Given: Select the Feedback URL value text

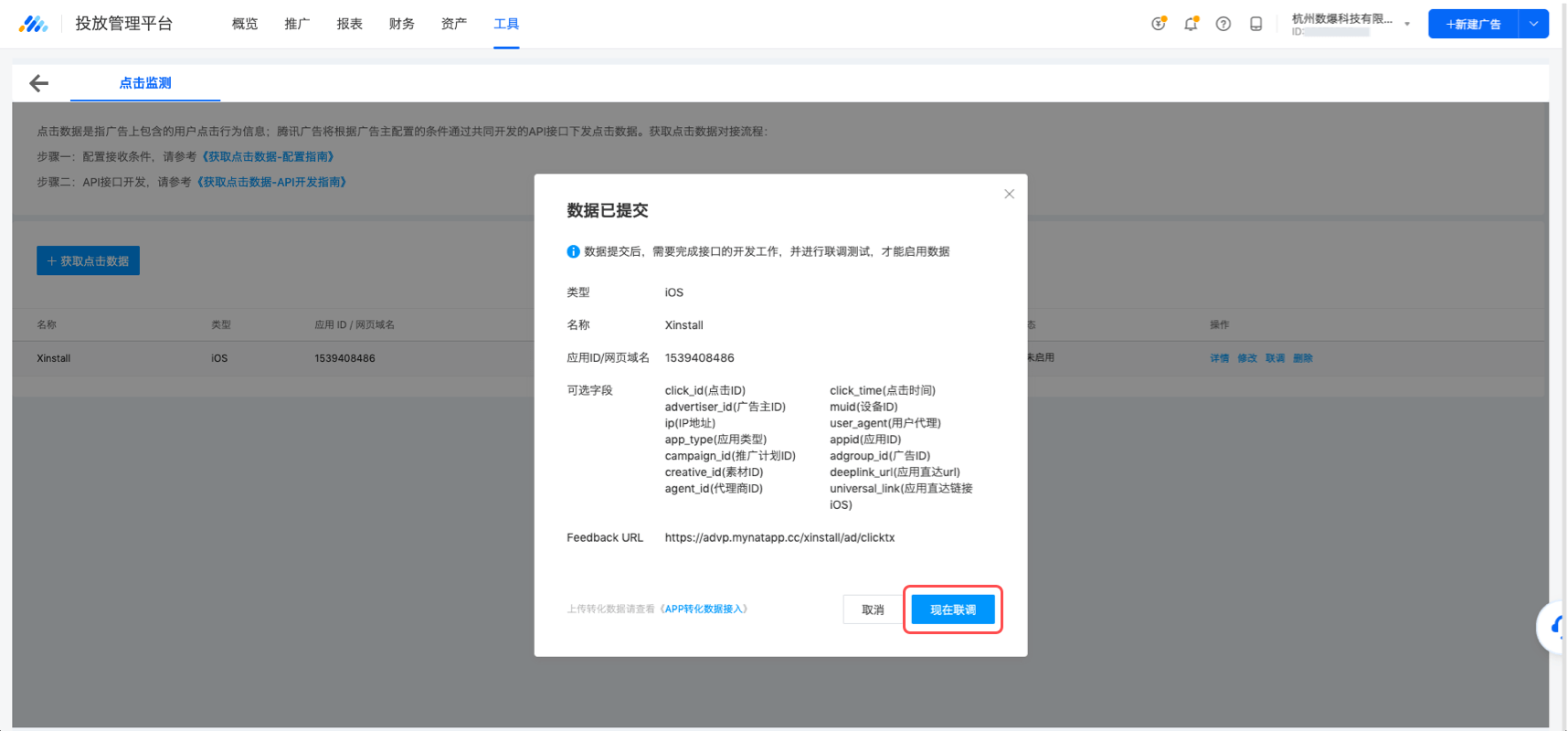Looking at the screenshot, I should point(779,537).
